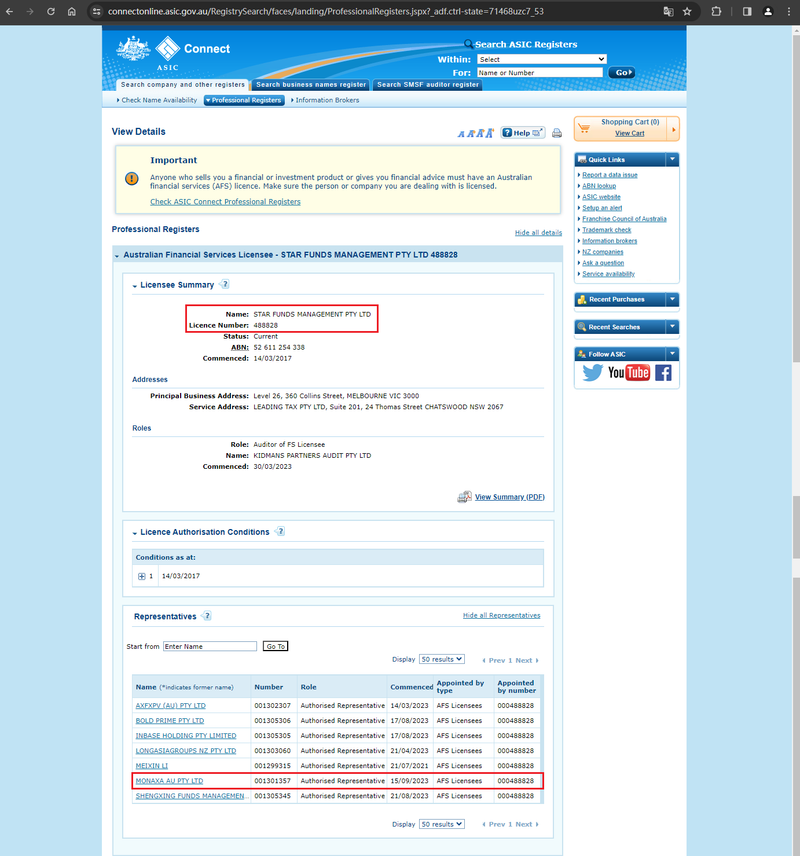Viewport: 800px width, 856px height.
Task: Open AXFXPV (AU) PTY LTD representative
Action: click(170, 705)
